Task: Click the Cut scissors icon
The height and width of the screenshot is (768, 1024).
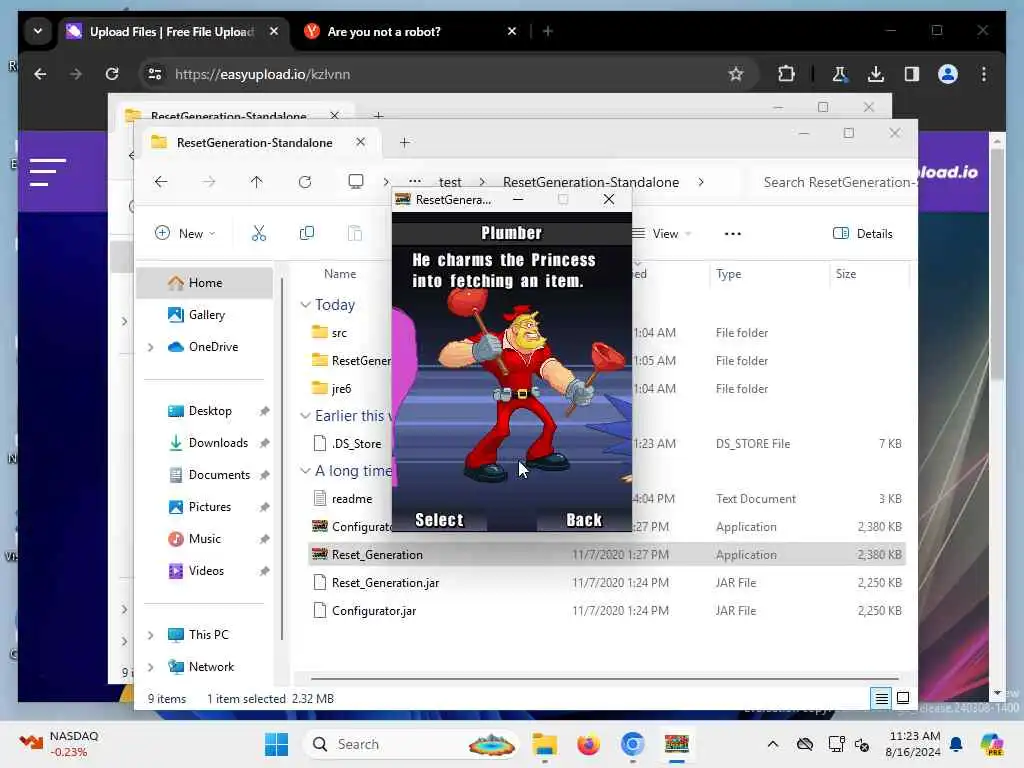Action: pyautogui.click(x=259, y=233)
